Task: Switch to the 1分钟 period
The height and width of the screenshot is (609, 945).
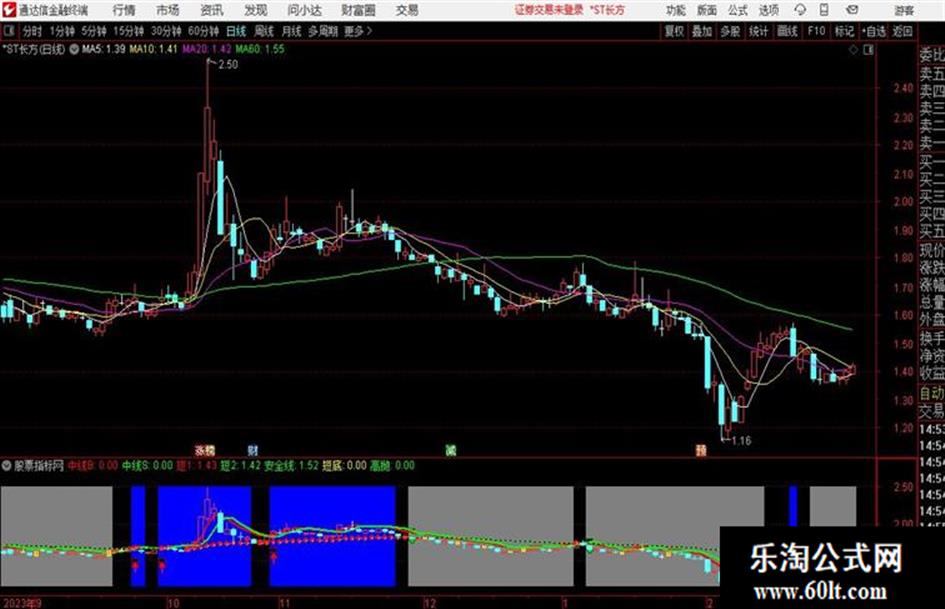Action: [62, 31]
